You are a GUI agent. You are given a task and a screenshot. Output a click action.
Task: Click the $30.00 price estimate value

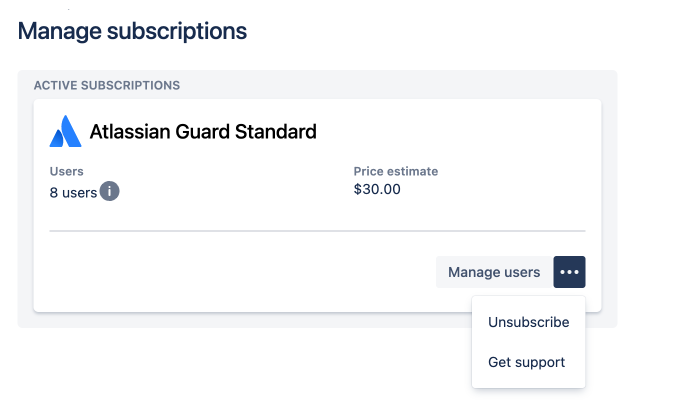(x=377, y=189)
